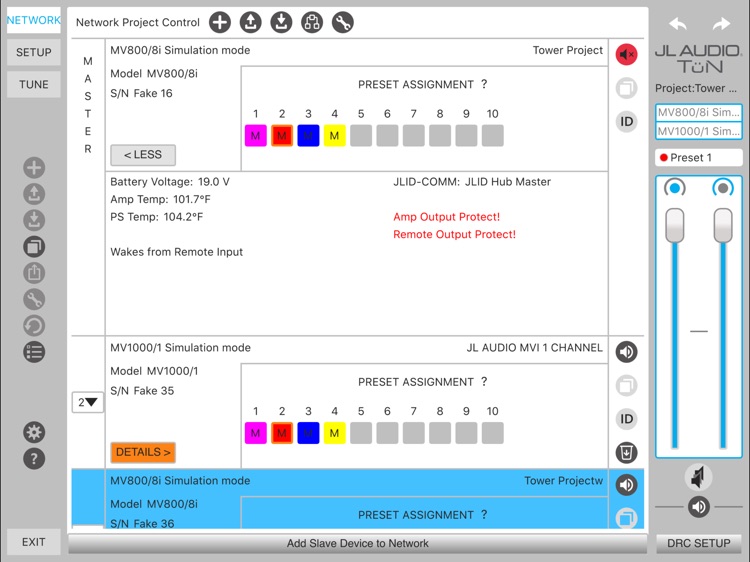
Task: Open the wrench tools icon in top toolbar
Action: coord(342,22)
